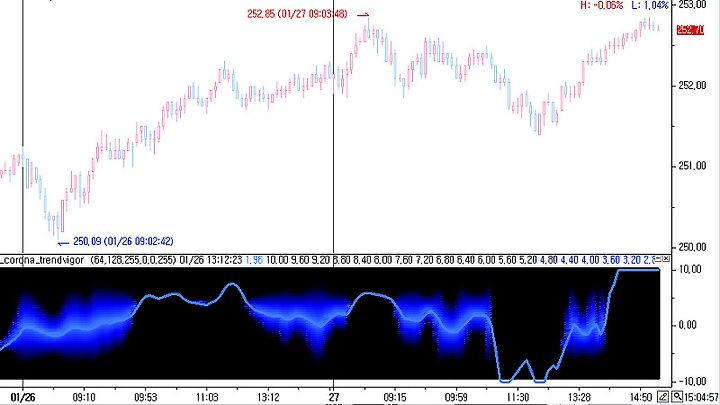Click the 250.00 price axis label
720x405 pixels.
click(692, 247)
